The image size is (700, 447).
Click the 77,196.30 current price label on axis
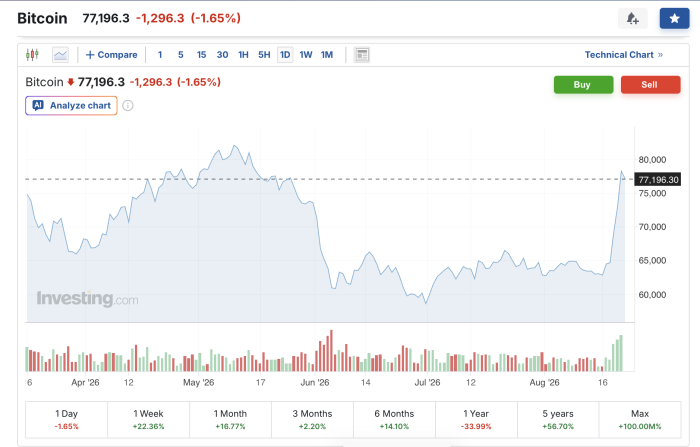(658, 180)
